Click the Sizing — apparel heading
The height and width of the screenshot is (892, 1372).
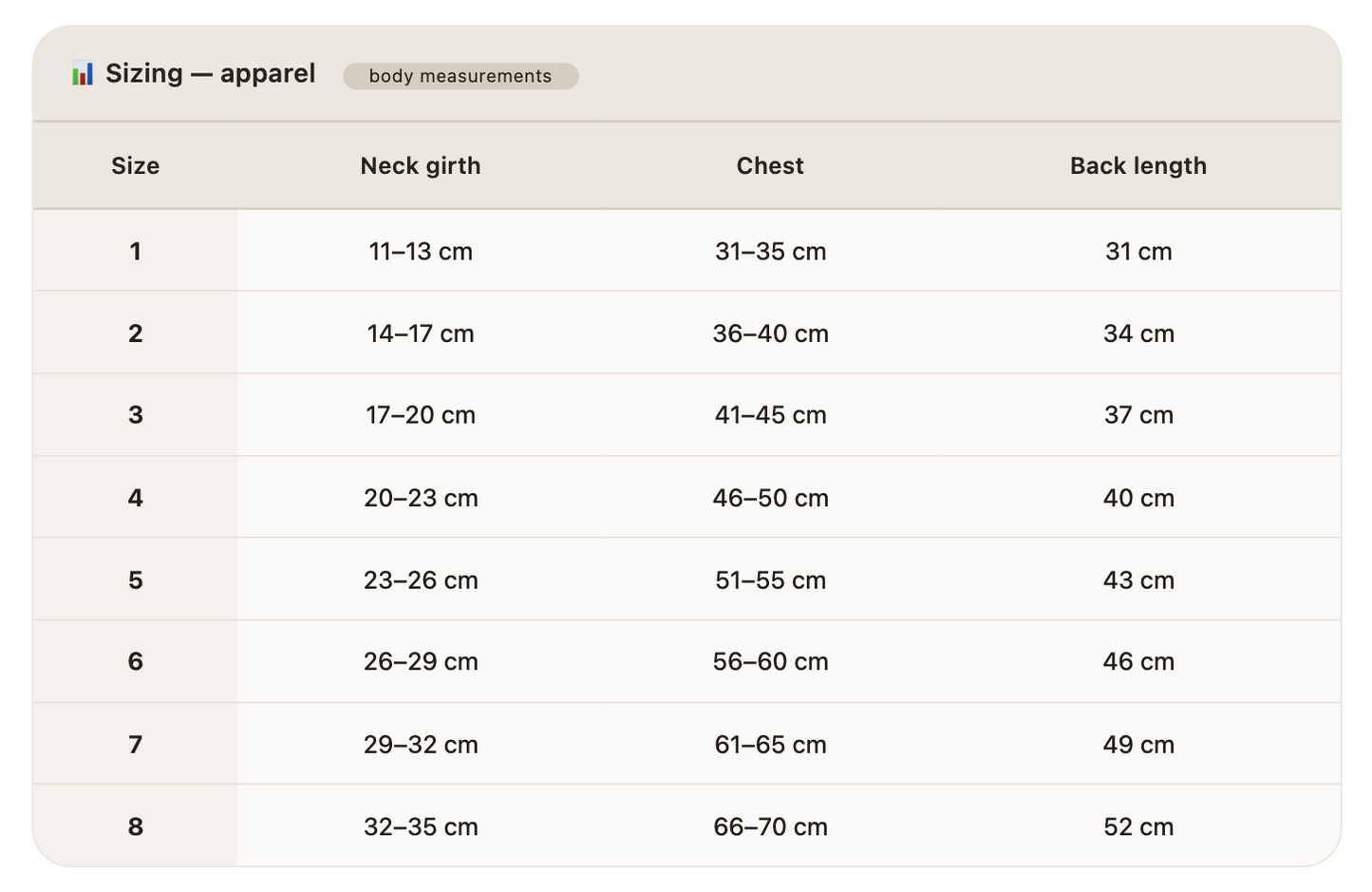tap(210, 74)
